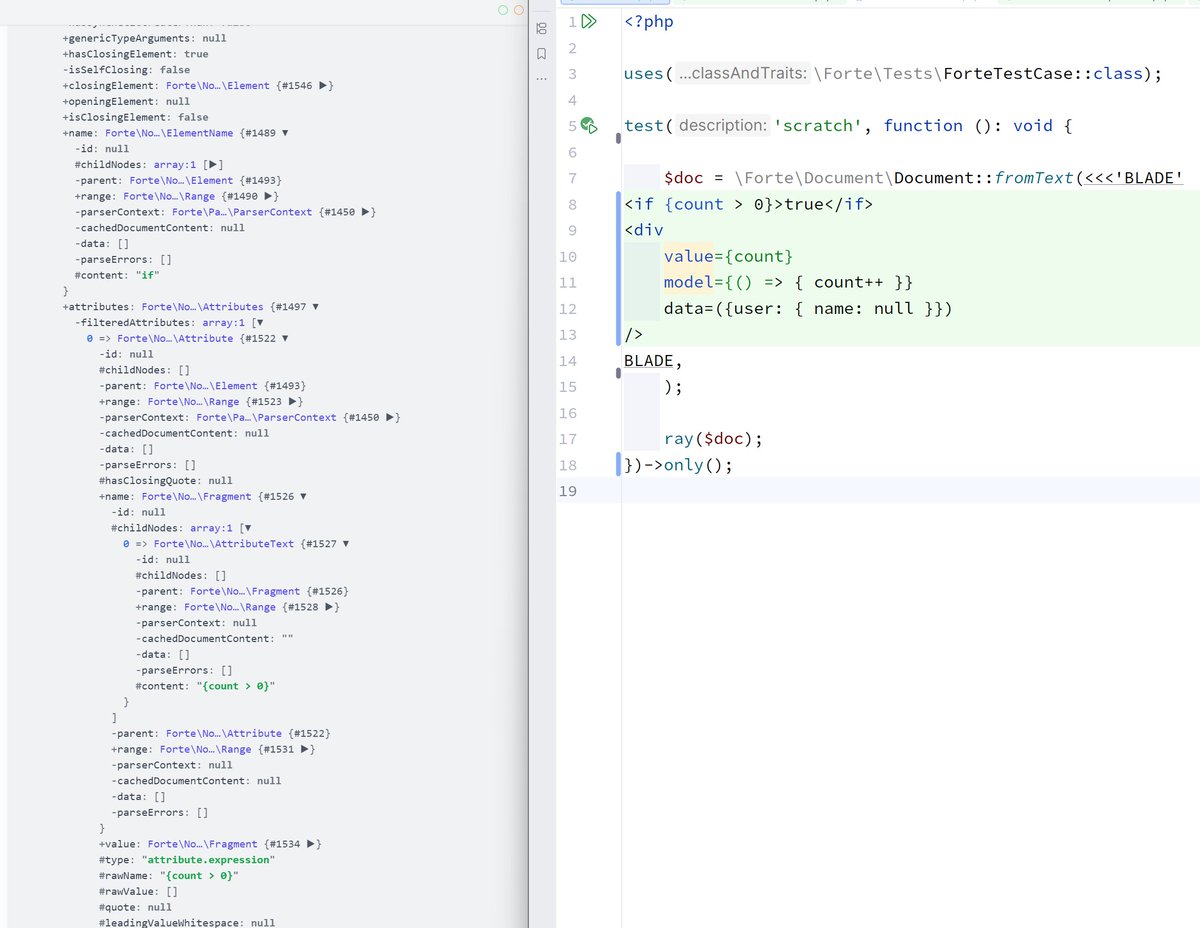Click closing BLADE heredoc label line 14

point(649,361)
